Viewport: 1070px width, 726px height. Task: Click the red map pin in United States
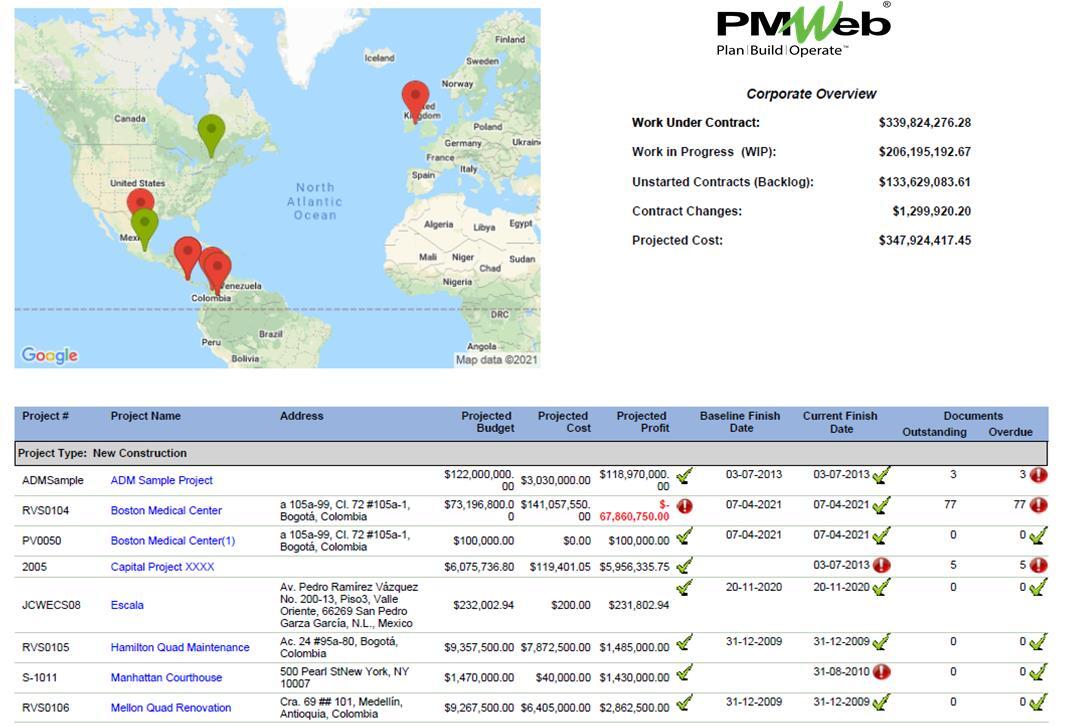pos(140,202)
